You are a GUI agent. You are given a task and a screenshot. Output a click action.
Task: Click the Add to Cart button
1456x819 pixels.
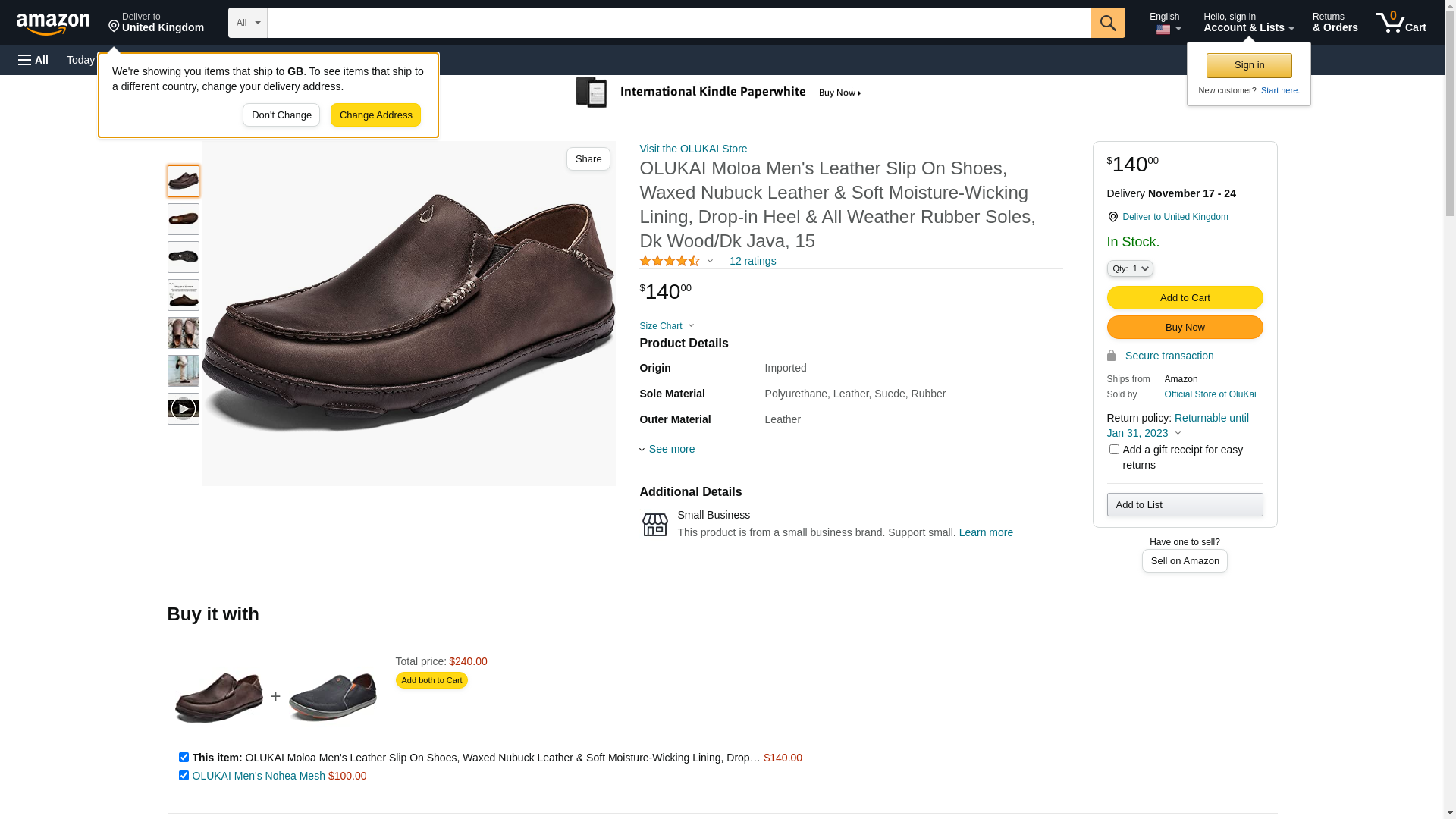(x=1185, y=298)
